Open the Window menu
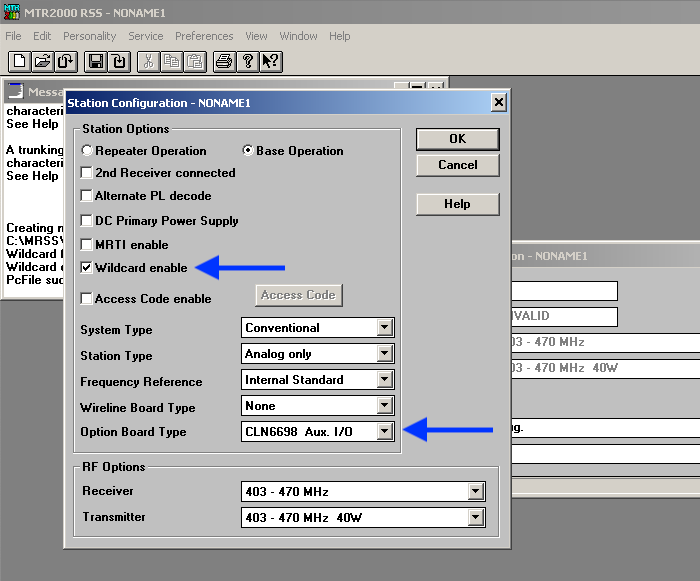The width and height of the screenshot is (700, 581). click(298, 36)
